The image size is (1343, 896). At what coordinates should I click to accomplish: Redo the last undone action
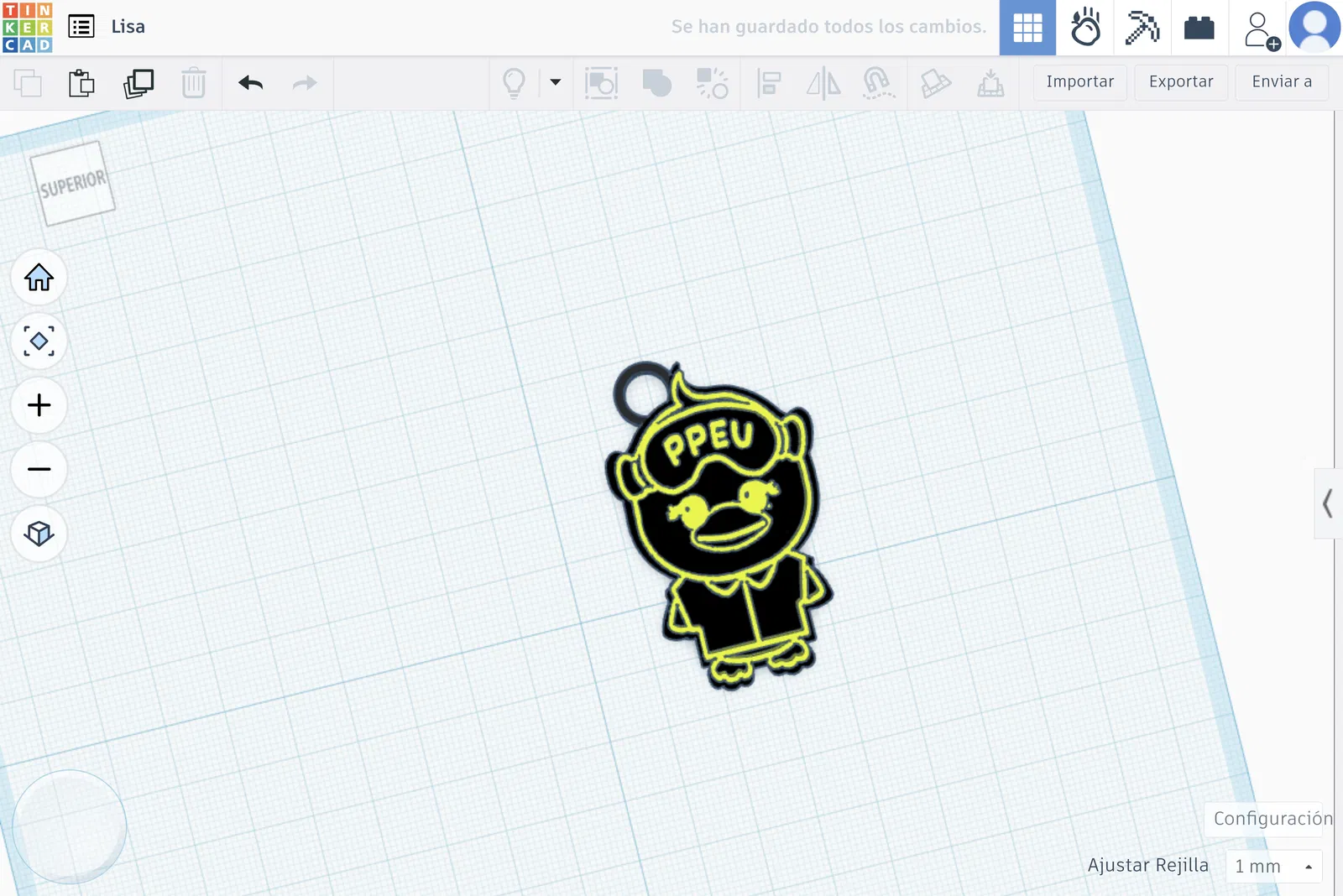(305, 83)
